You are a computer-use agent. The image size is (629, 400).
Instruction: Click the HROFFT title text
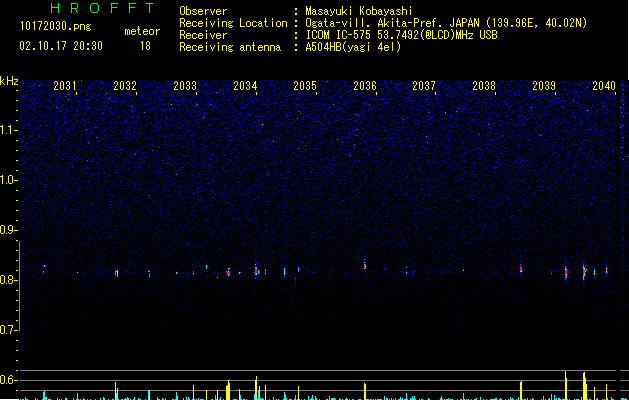(102, 8)
